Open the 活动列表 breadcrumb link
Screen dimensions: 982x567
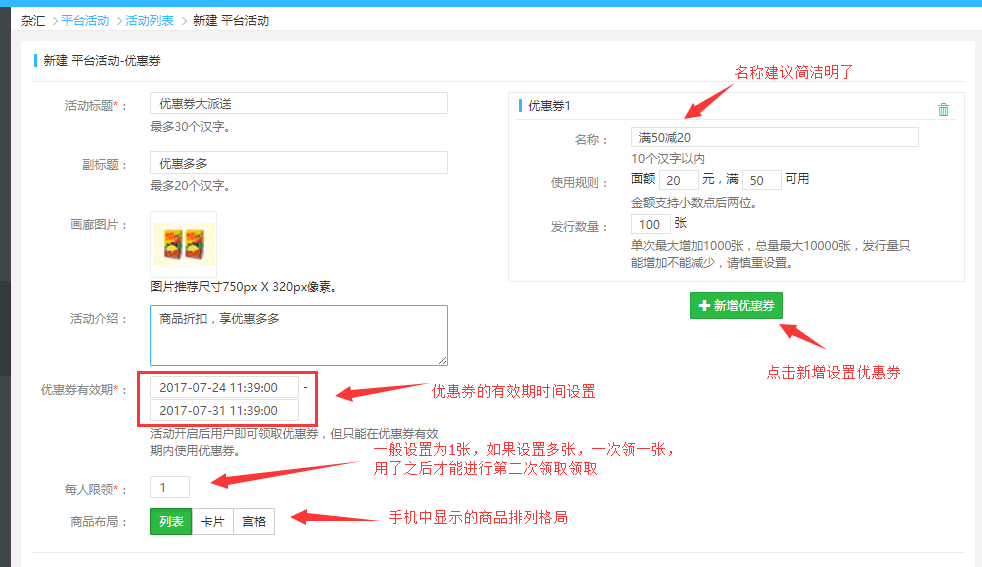[x=149, y=20]
